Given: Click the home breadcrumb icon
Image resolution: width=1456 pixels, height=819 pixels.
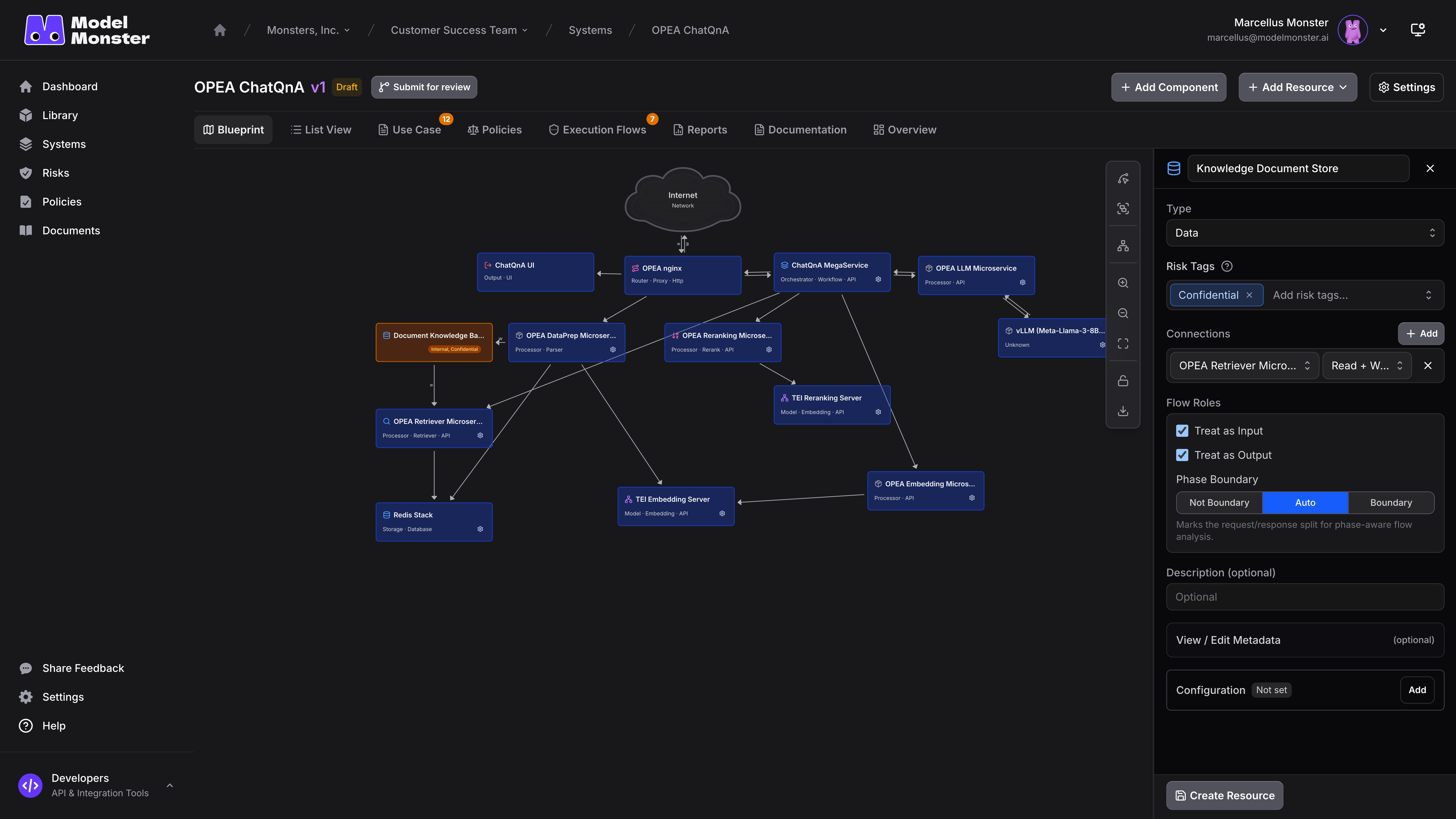Looking at the screenshot, I should pos(220,30).
